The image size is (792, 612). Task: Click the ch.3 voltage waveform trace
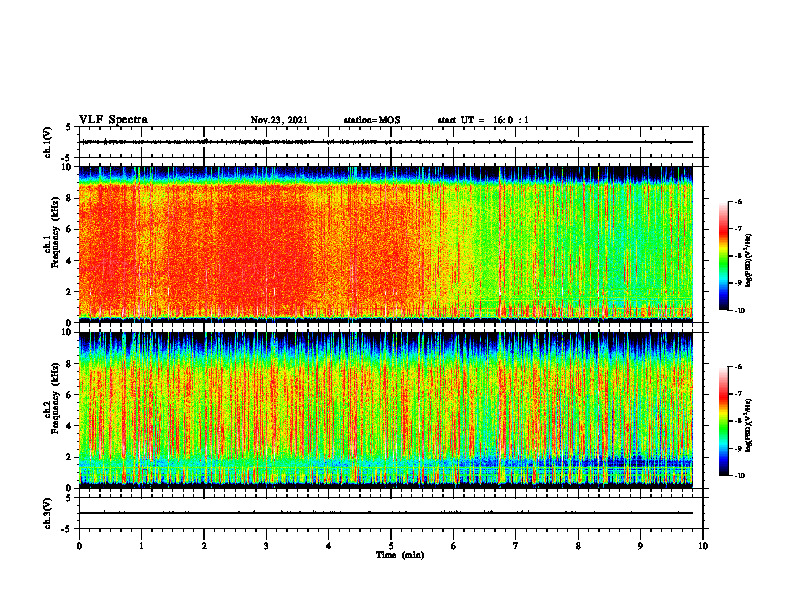click(x=385, y=513)
